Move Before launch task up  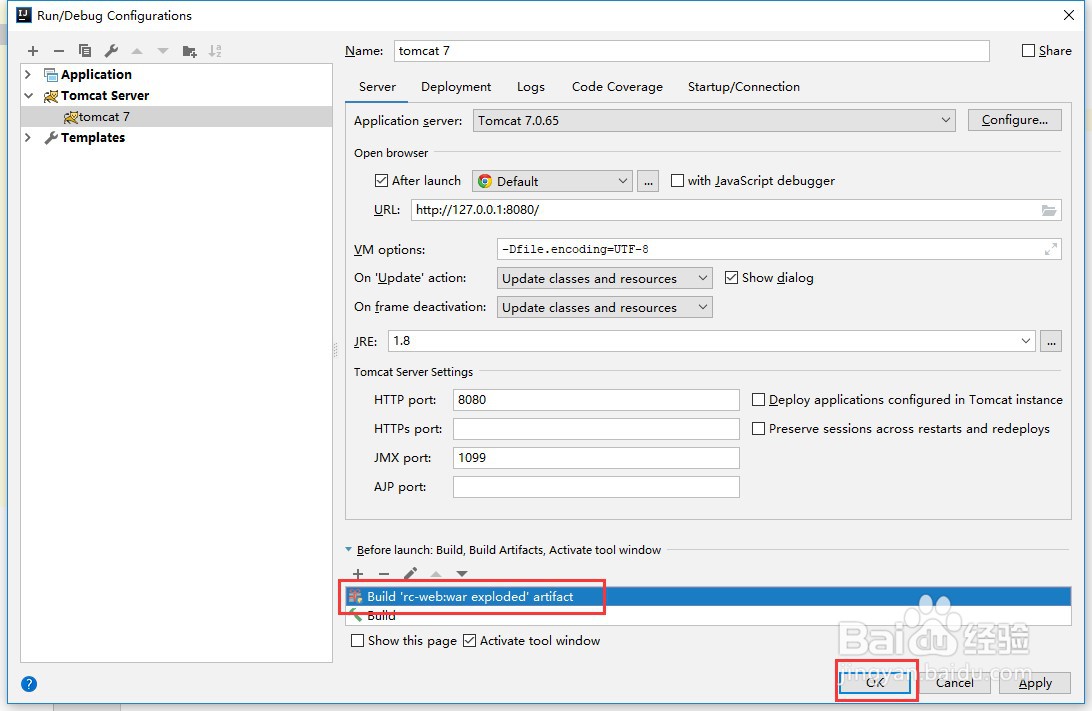436,575
